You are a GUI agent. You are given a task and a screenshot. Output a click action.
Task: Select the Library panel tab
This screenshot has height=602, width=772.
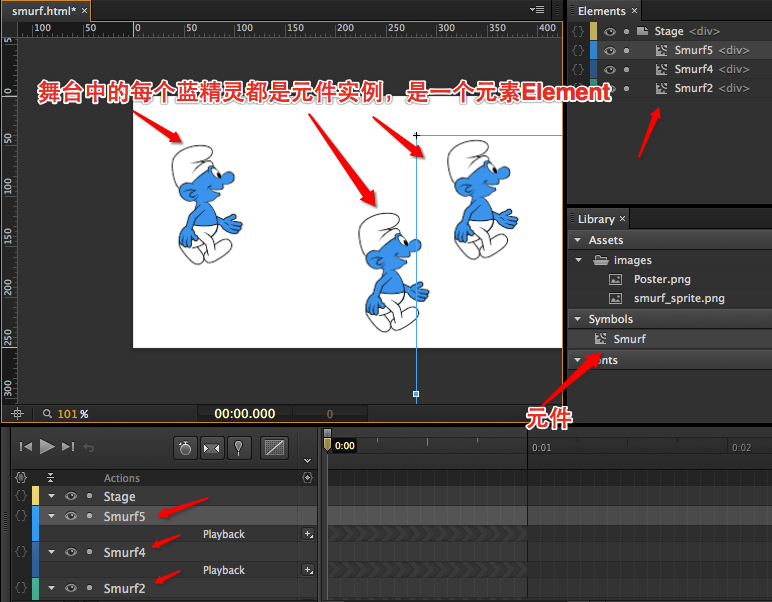596,219
